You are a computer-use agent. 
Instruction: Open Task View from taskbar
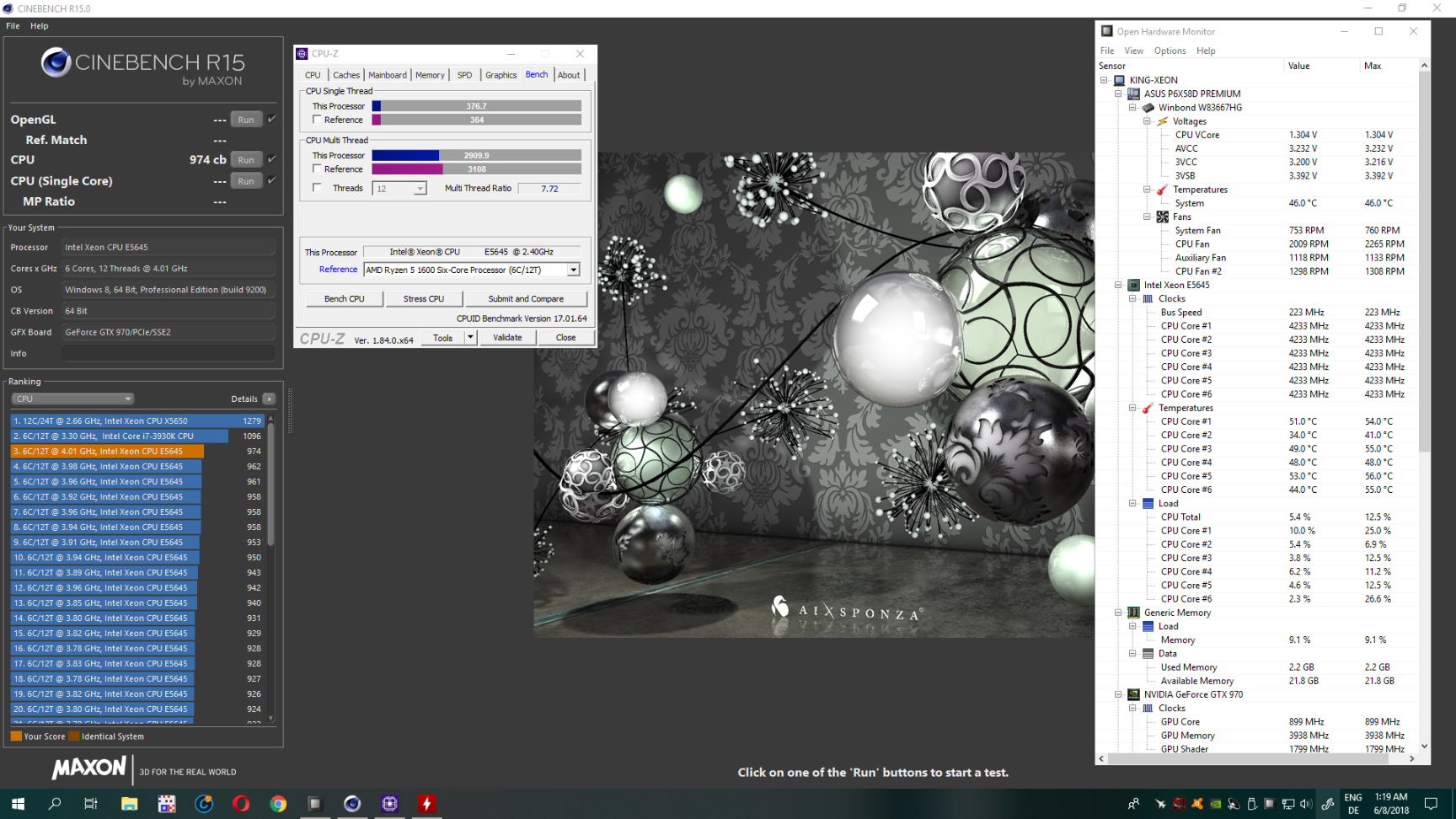[x=91, y=804]
